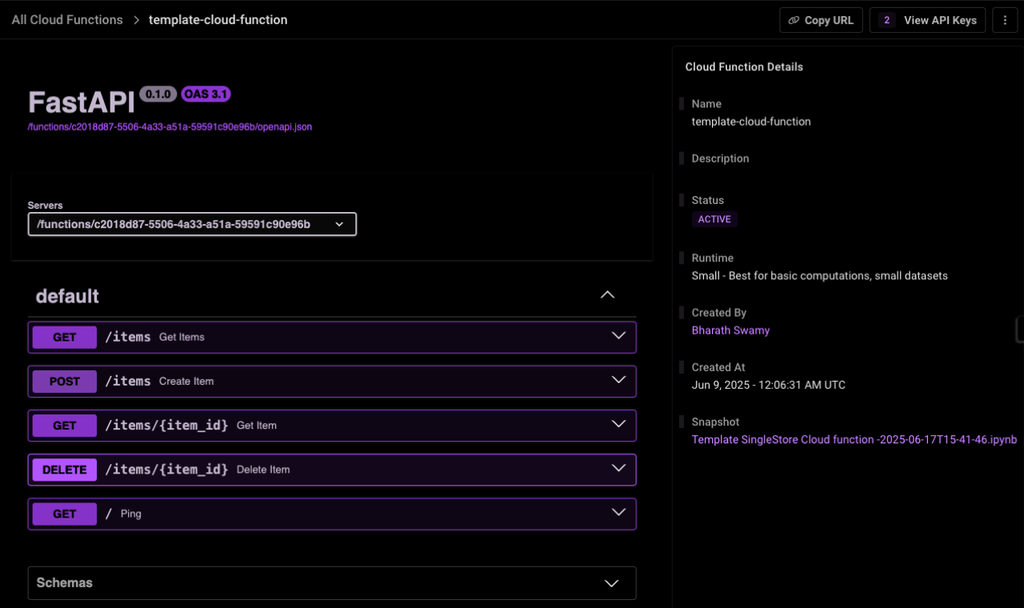The image size is (1024, 608).
Task: Click the Cloud Function Details heading
Action: [744, 67]
